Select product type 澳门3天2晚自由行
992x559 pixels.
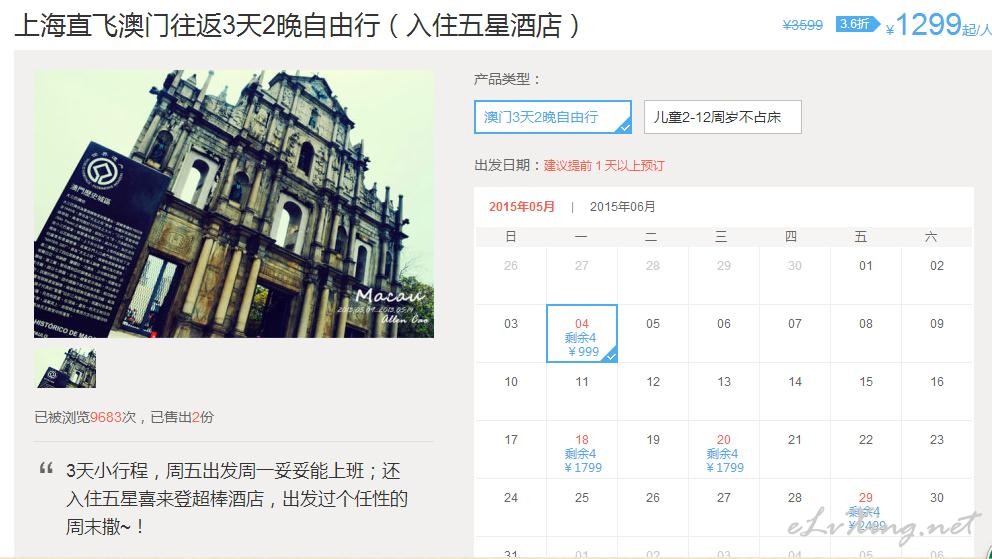click(x=552, y=117)
